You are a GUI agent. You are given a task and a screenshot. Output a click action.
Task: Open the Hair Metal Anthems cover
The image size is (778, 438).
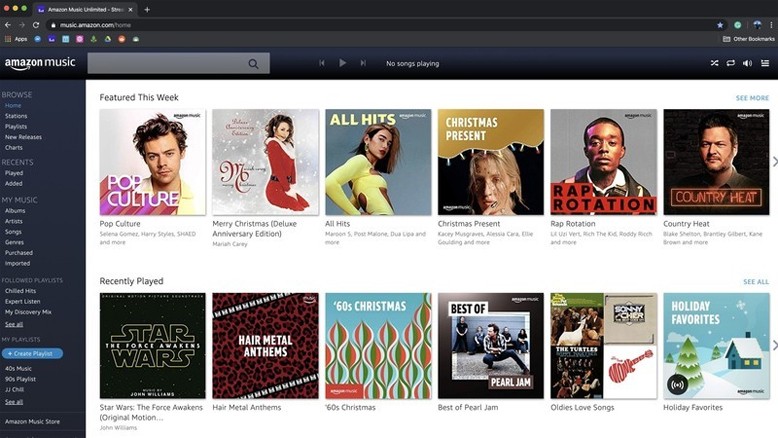pos(265,346)
